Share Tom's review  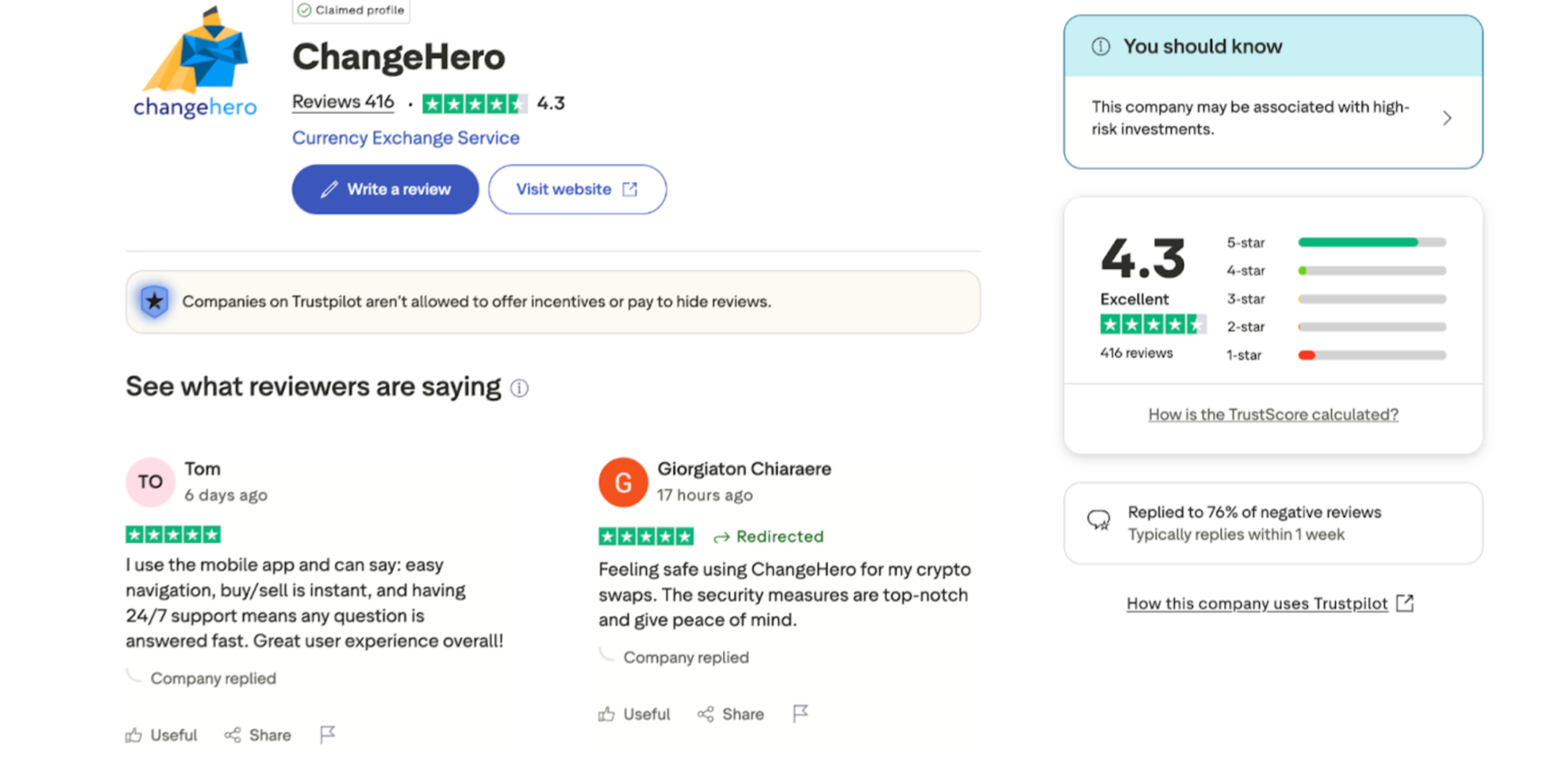coord(258,735)
